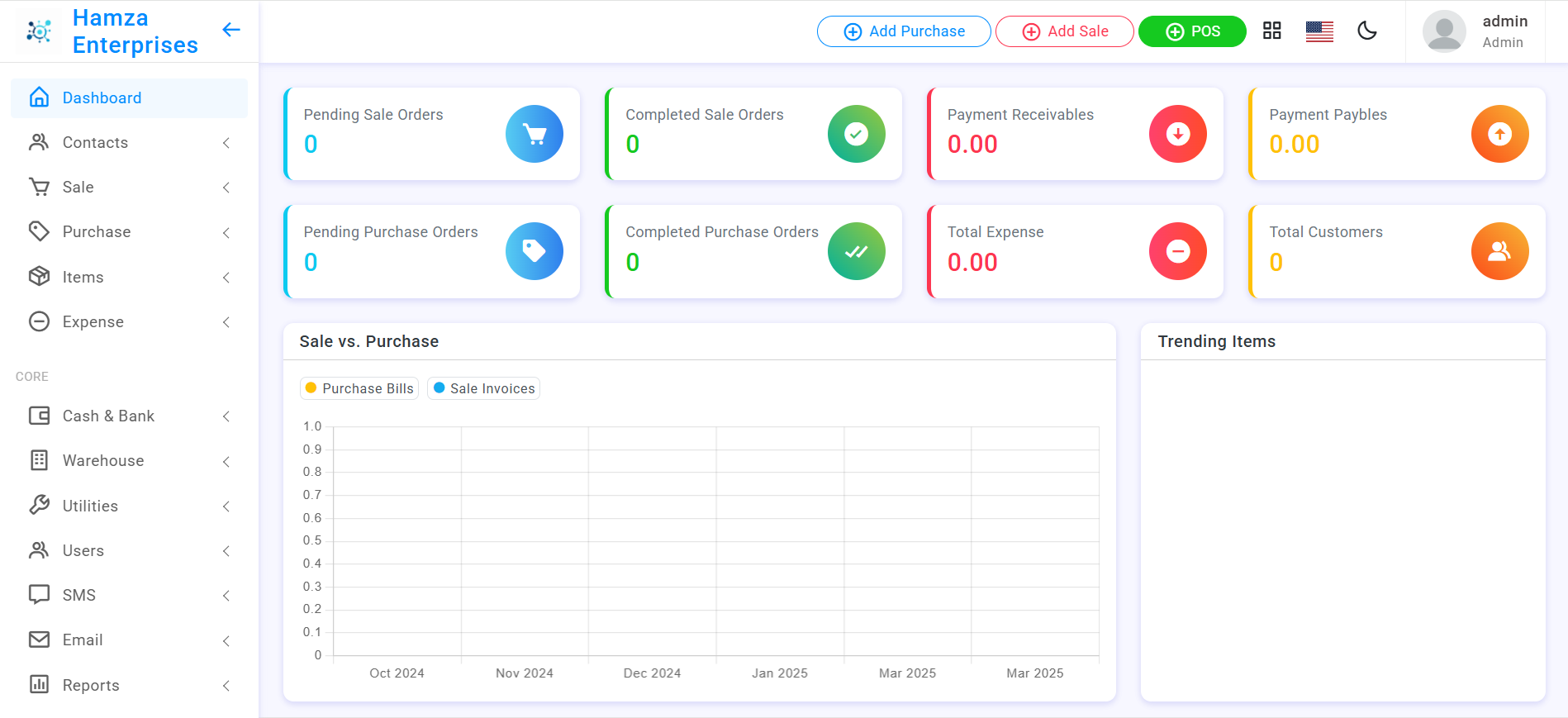Click the Dashboard home icon in sidebar
1568x718 pixels.
[x=39, y=97]
